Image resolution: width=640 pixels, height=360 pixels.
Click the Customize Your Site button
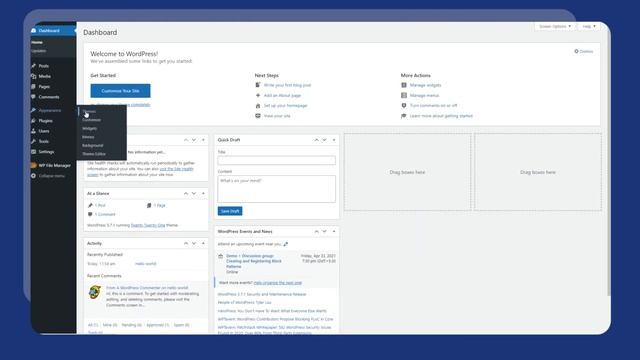120,91
